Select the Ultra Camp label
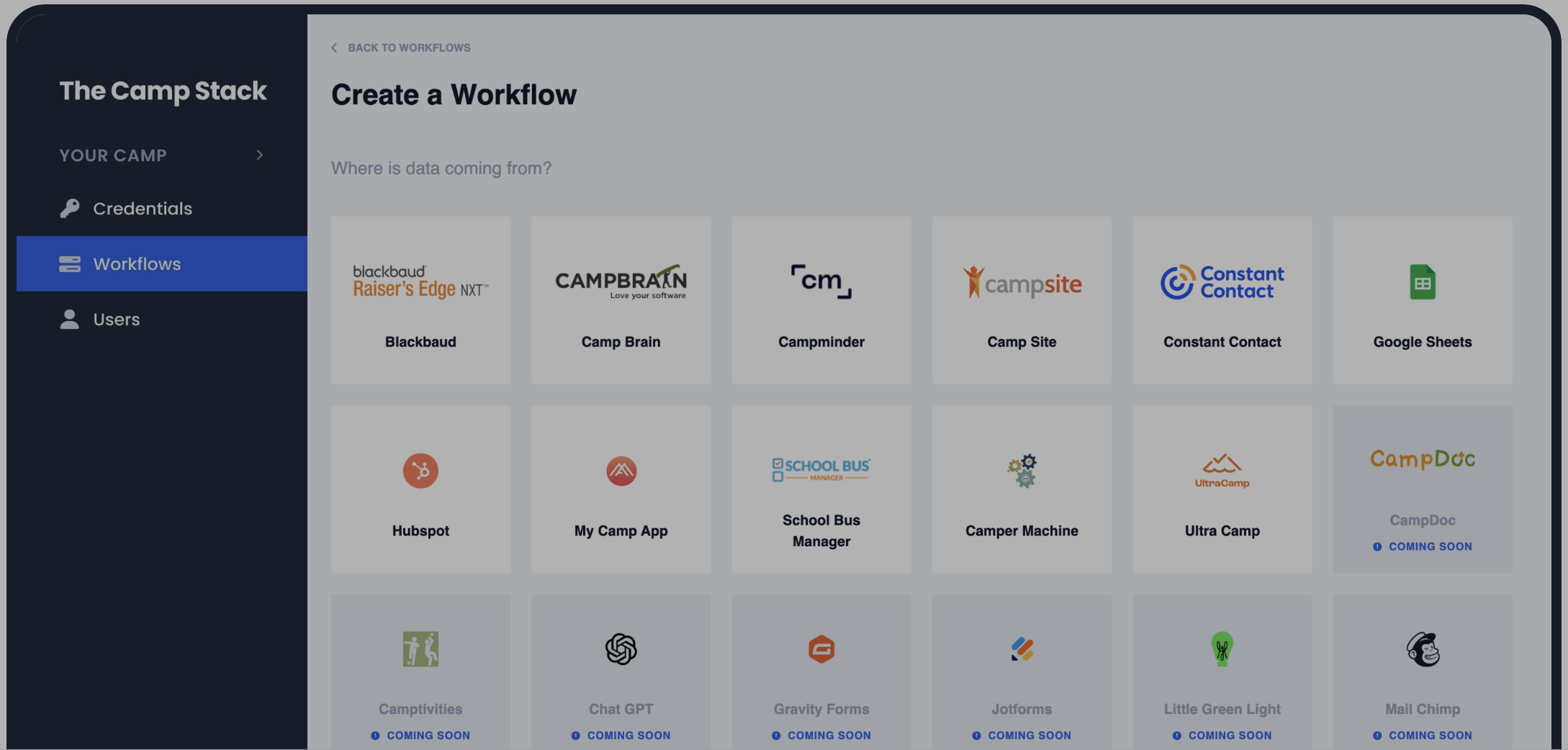The image size is (1568, 750). 1222,530
